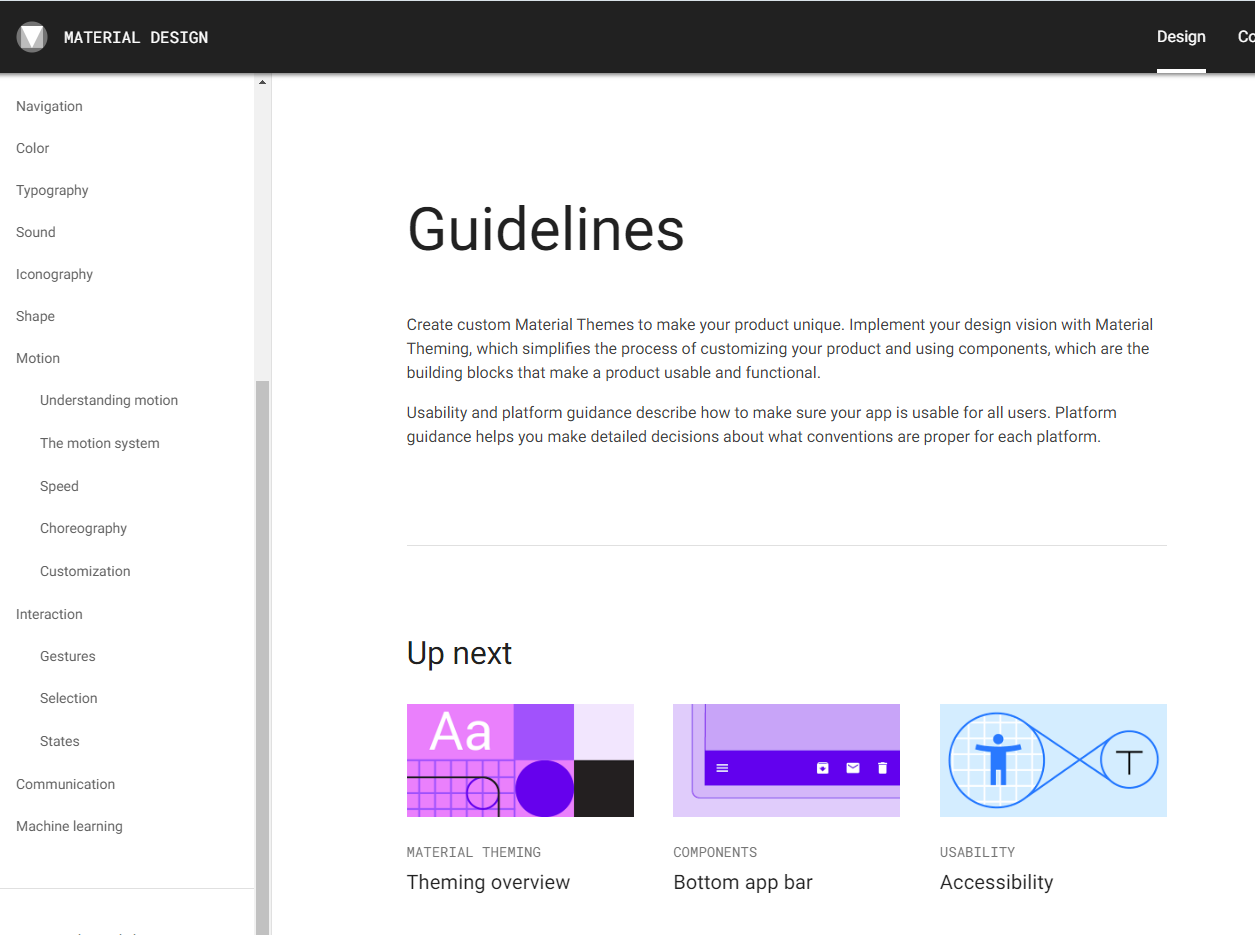Click the Bottom app bar title link
This screenshot has height=935, width=1255.
click(x=743, y=882)
